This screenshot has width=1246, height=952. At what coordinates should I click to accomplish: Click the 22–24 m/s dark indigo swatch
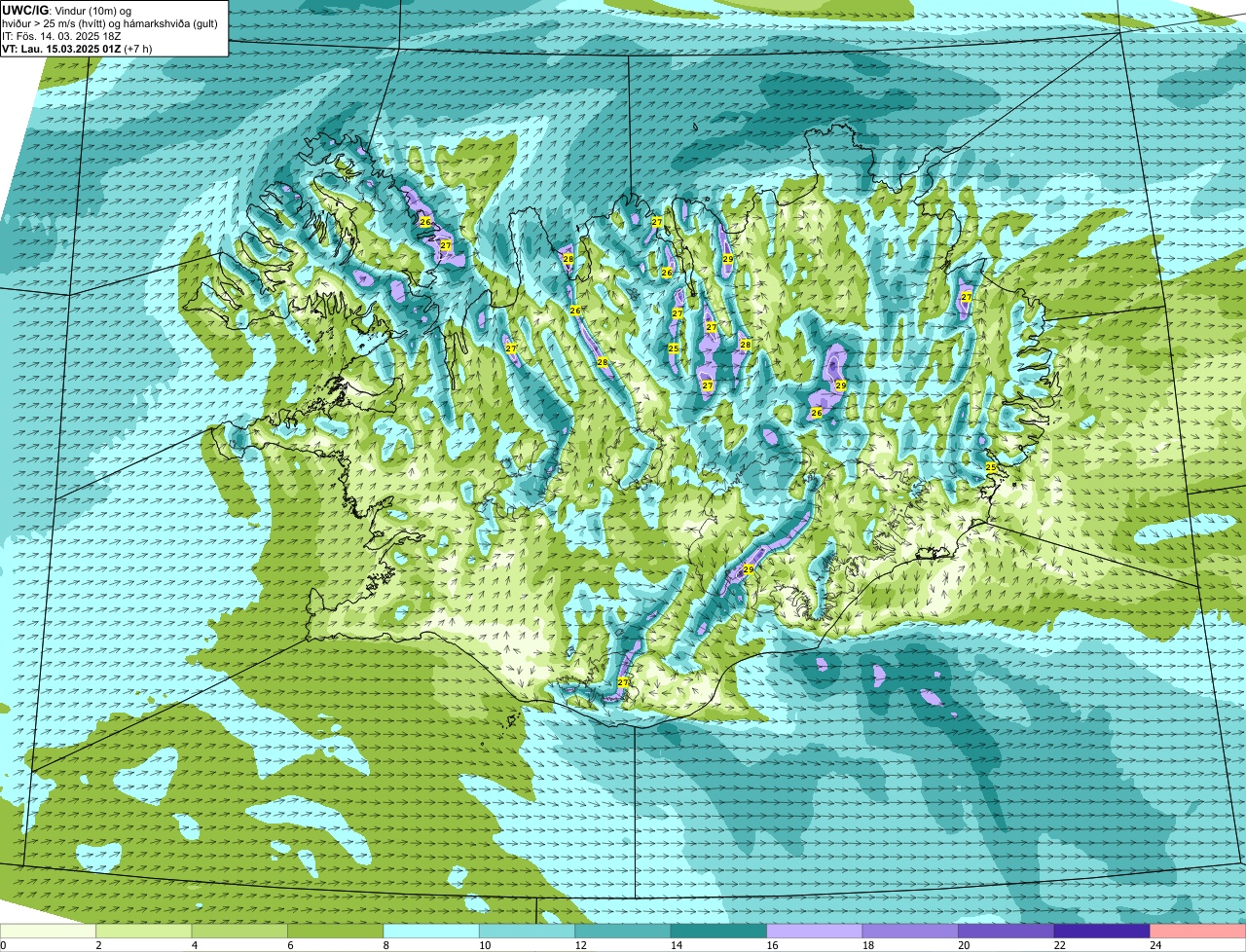tap(1102, 931)
